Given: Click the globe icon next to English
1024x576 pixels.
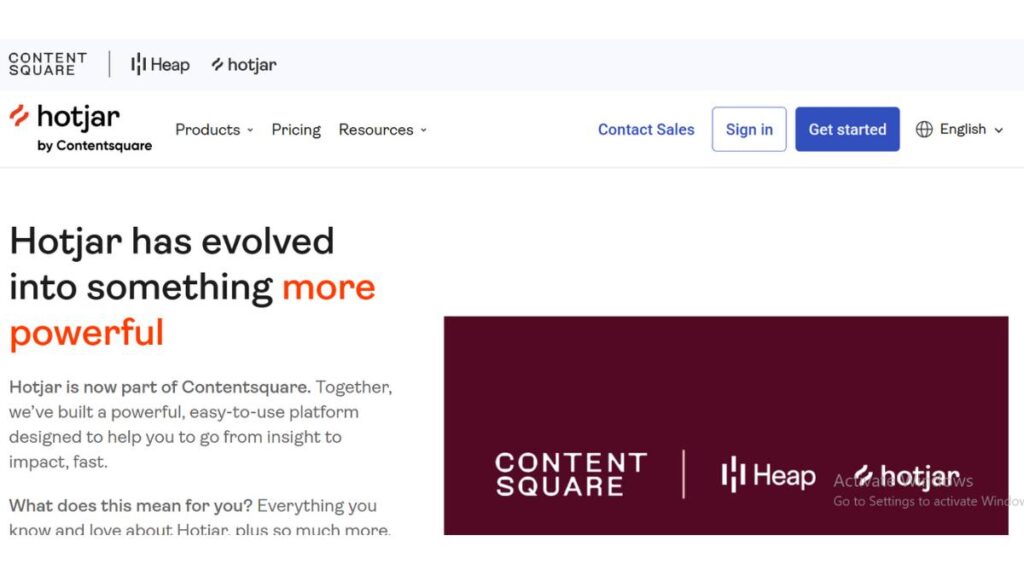Looking at the screenshot, I should (925, 129).
